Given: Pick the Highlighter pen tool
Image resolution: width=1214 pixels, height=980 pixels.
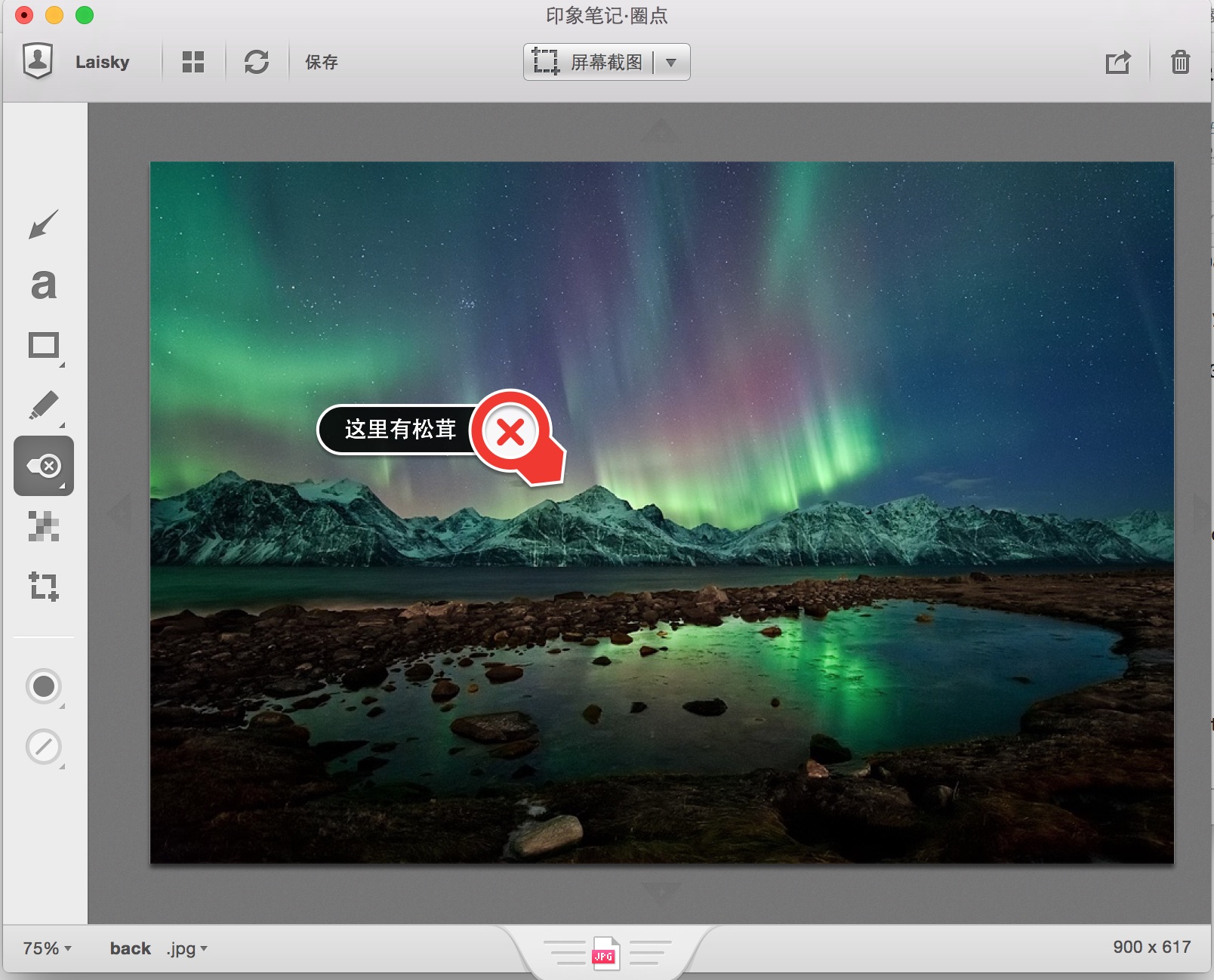Looking at the screenshot, I should point(44,405).
